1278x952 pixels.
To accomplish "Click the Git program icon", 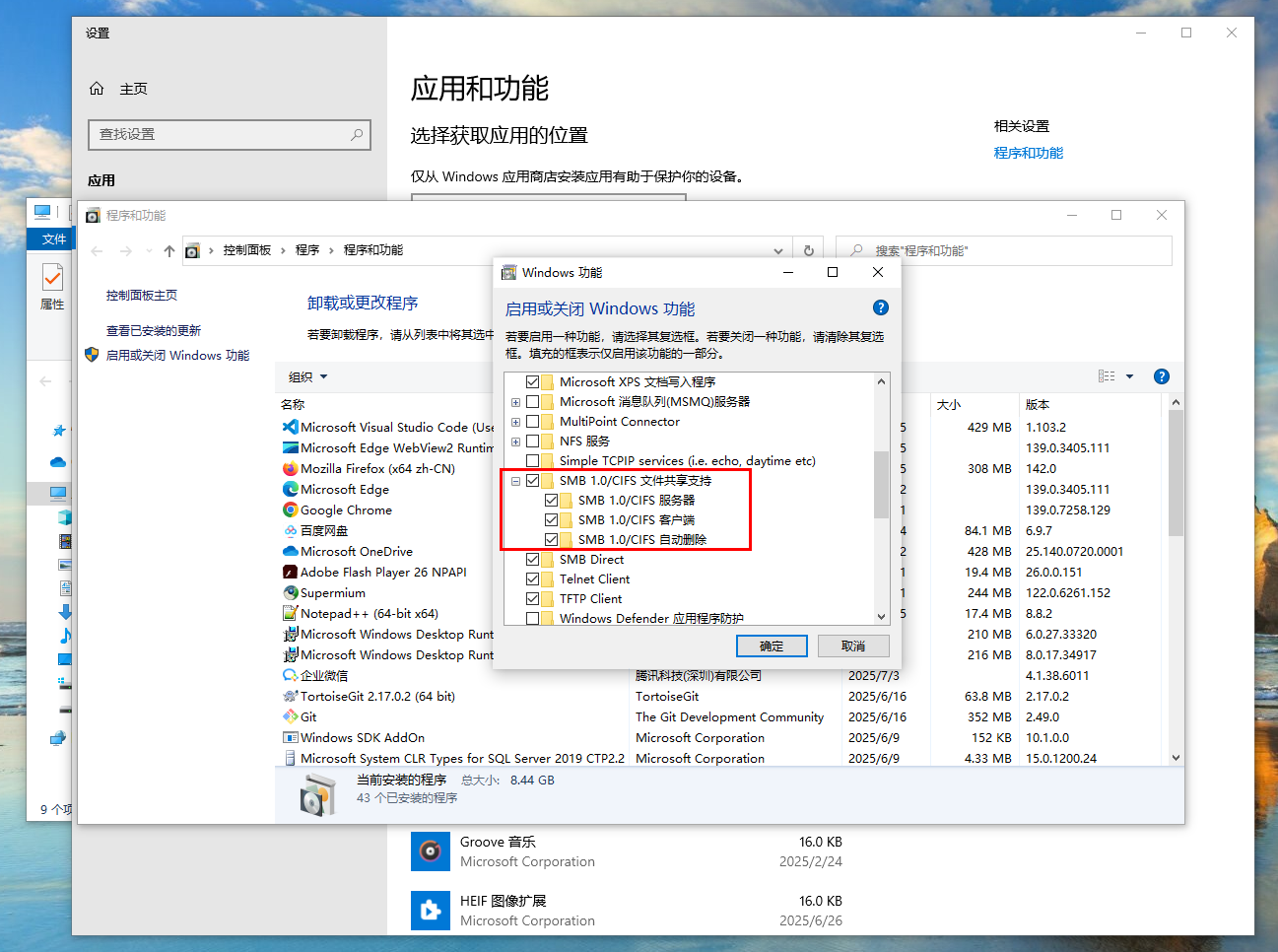I will 290,716.
